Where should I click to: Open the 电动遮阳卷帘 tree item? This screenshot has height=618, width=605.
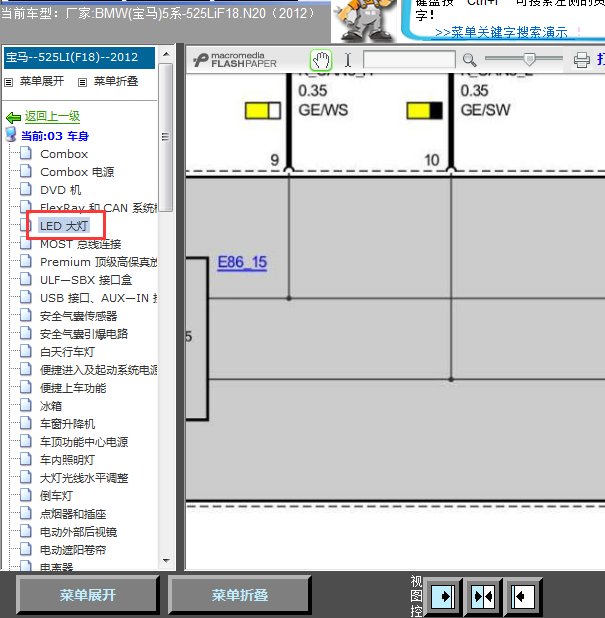point(73,550)
